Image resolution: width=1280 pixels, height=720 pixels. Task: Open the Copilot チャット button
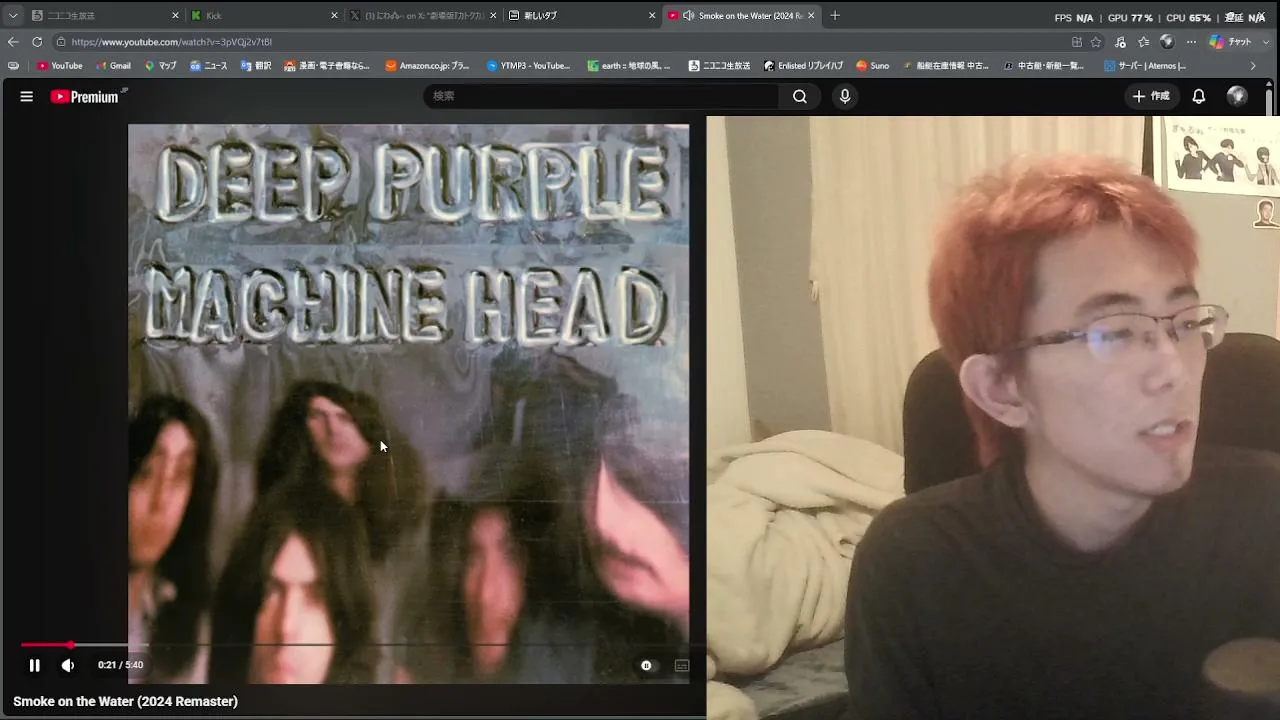click(1230, 42)
